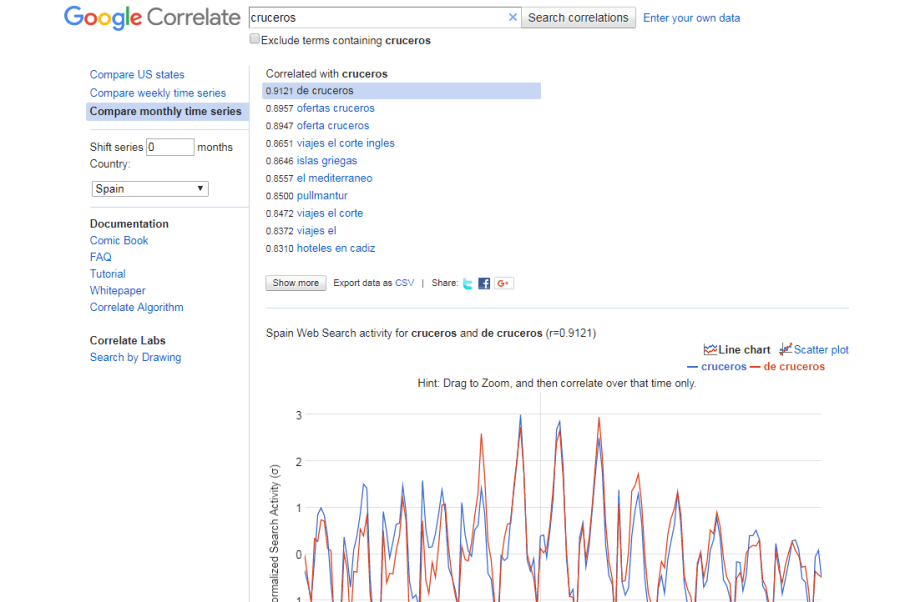Switch to the Scatter plot view

(814, 350)
